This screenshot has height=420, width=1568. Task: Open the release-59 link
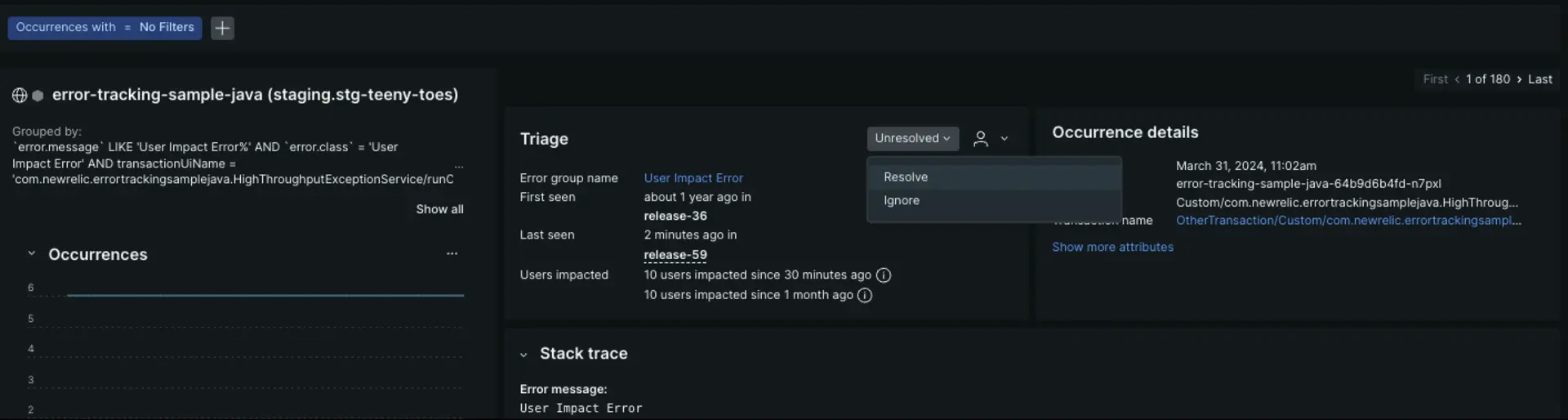pyautogui.click(x=675, y=255)
